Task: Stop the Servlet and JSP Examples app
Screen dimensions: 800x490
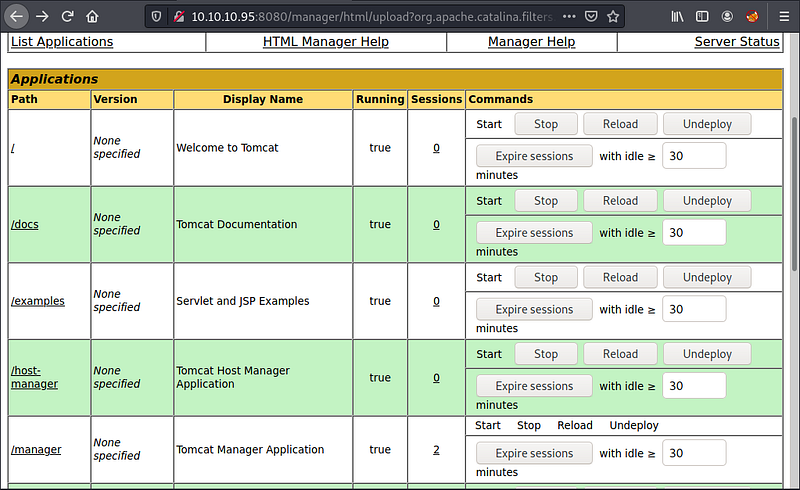Action: [546, 277]
